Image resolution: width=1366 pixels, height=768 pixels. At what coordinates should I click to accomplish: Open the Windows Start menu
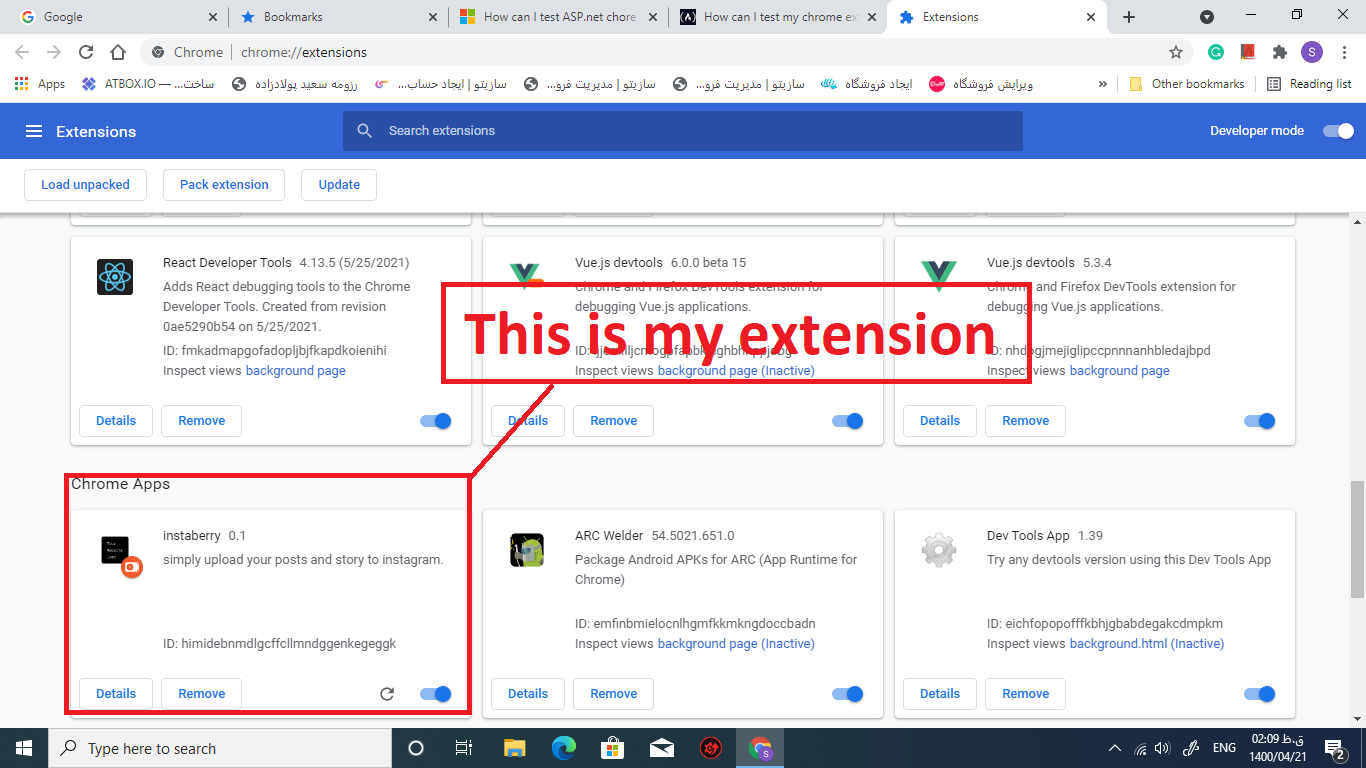(x=23, y=748)
